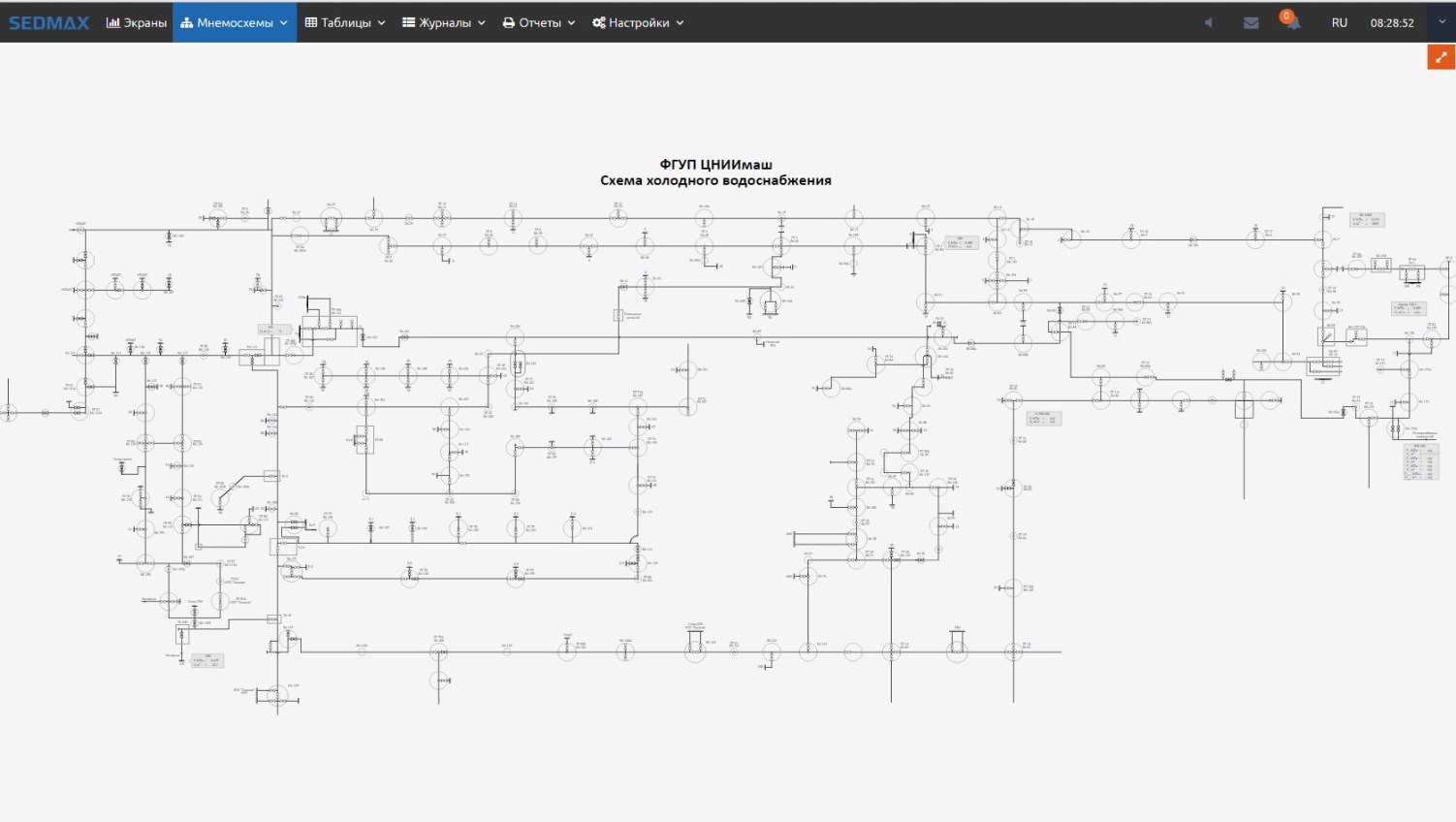The image size is (1456, 822).
Task: Open notifications via the bell icon
Action: coord(1292,23)
